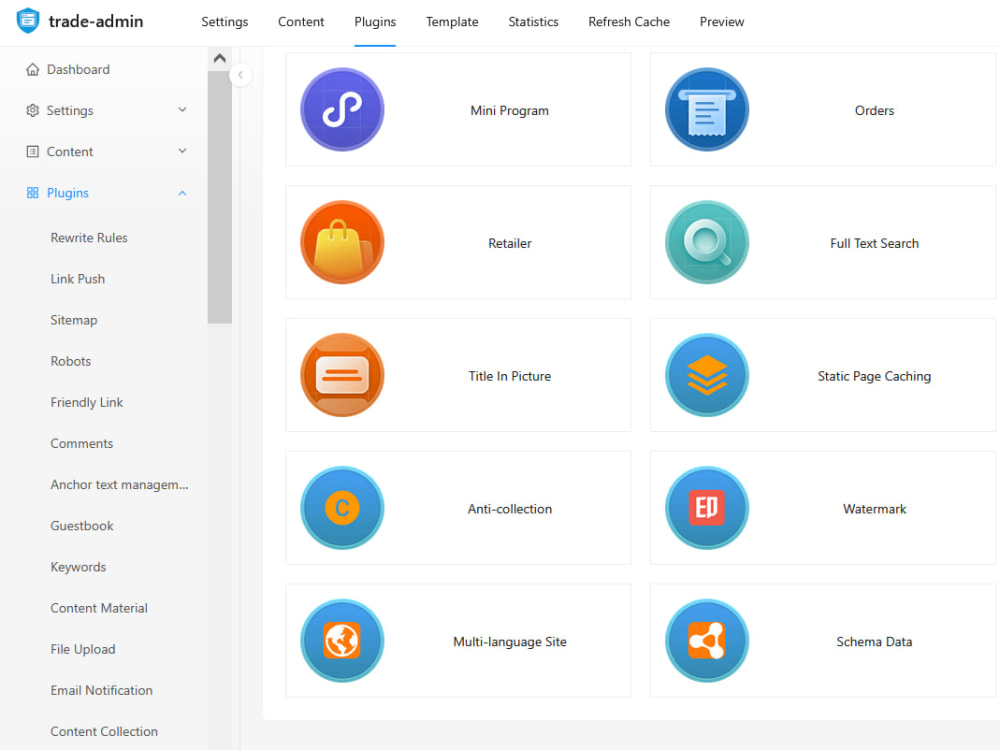Open the Orders plugin icon
Image resolution: width=1000 pixels, height=750 pixels.
[707, 110]
